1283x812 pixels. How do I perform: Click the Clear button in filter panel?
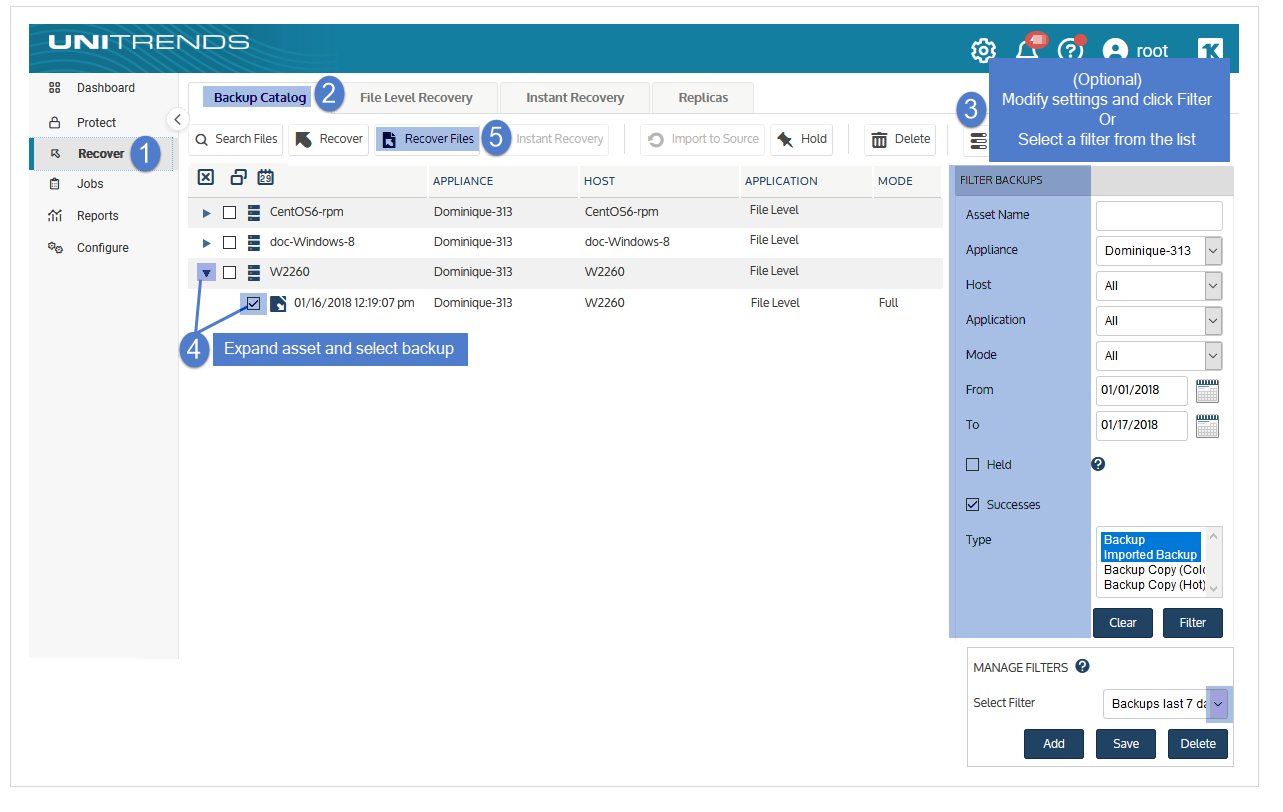point(1123,623)
